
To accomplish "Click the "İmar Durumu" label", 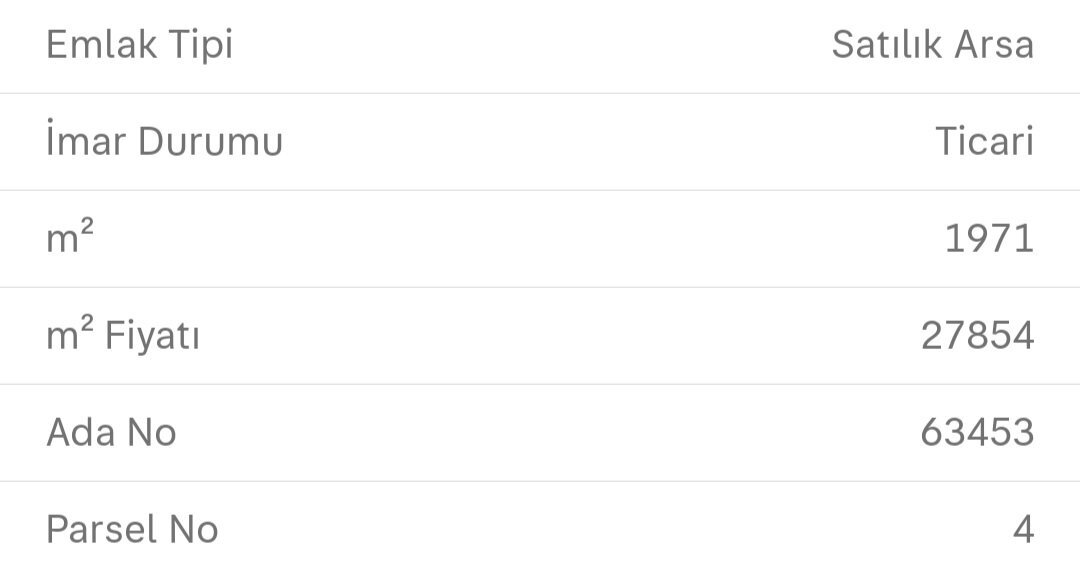I will [164, 142].
